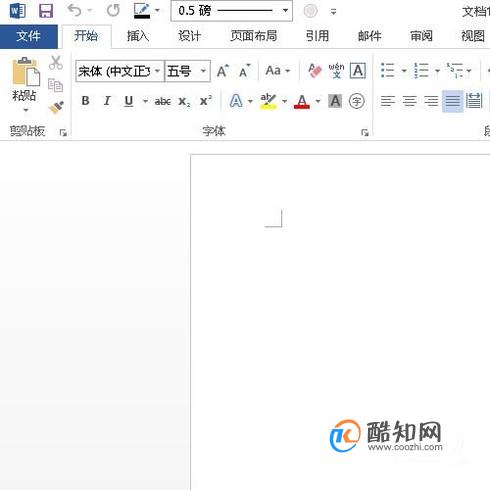Click the Save icon in quick access toolbar
Image resolution: width=490 pixels, height=490 pixels.
46,11
